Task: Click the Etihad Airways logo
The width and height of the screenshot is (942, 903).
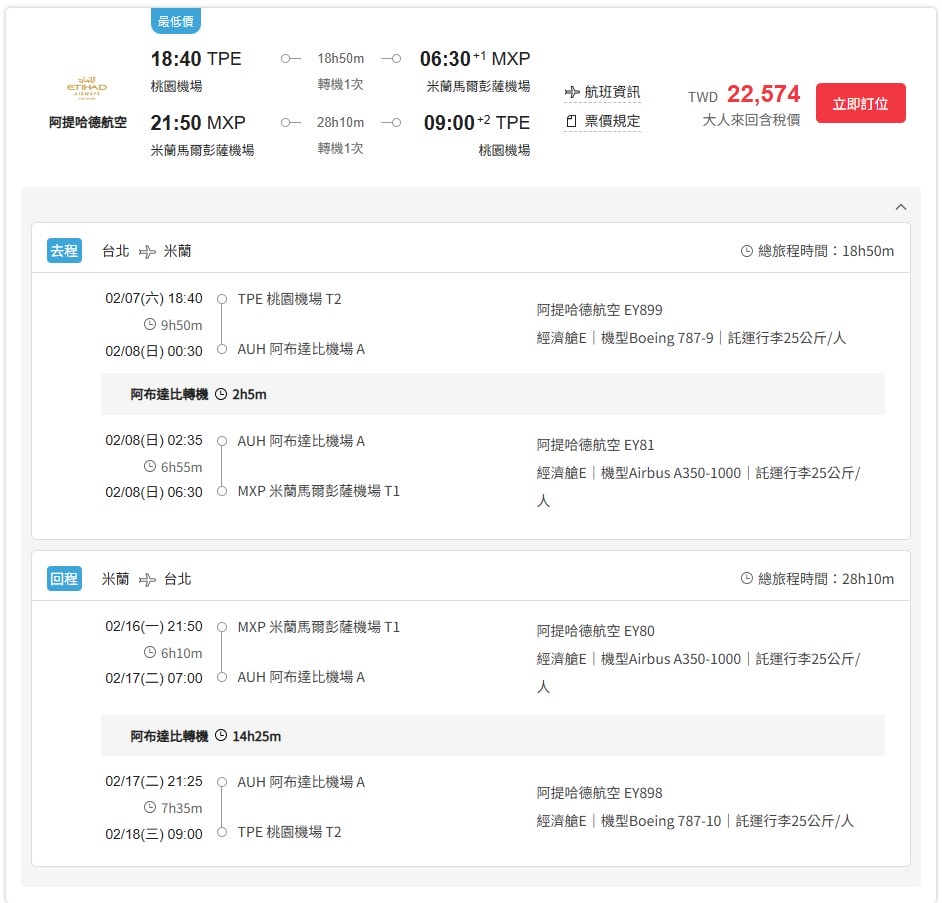Action: click(x=87, y=88)
